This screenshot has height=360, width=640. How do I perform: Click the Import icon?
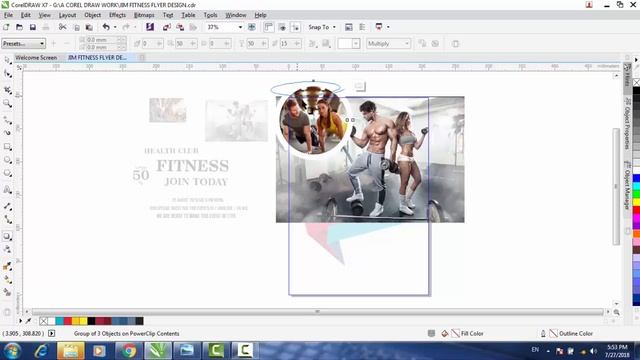[167, 27]
